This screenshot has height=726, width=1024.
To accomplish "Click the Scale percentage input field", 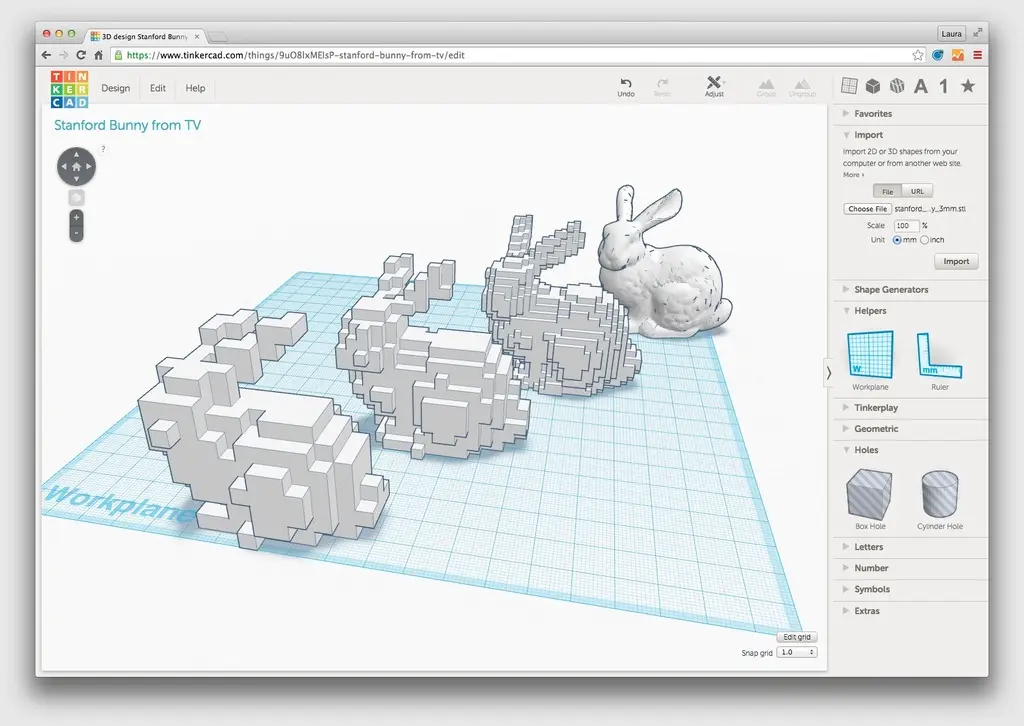I will click(906, 226).
